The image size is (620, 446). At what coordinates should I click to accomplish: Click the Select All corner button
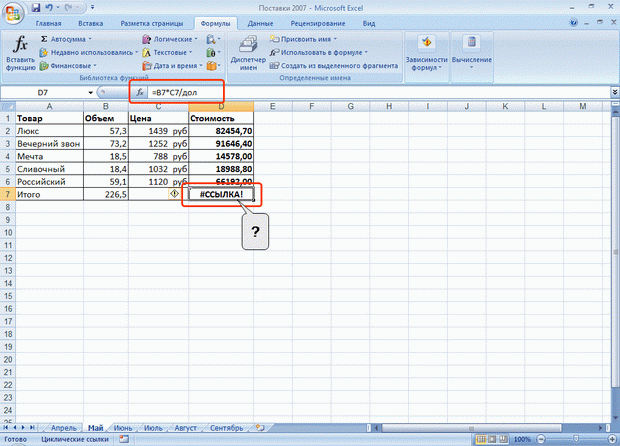click(x=8, y=106)
